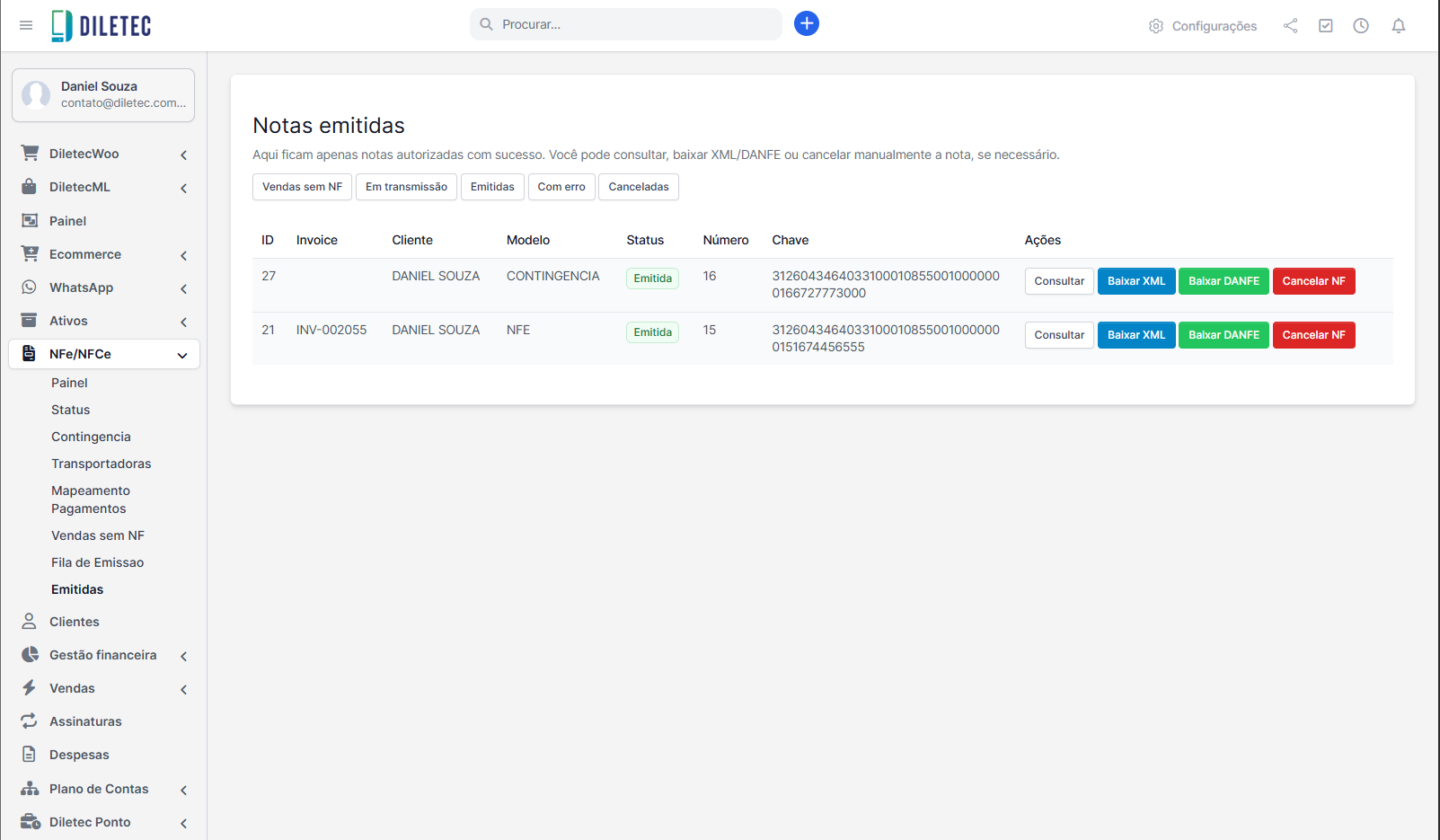Switch to the Canceladas tab
The width and height of the screenshot is (1440, 840).
(638, 187)
